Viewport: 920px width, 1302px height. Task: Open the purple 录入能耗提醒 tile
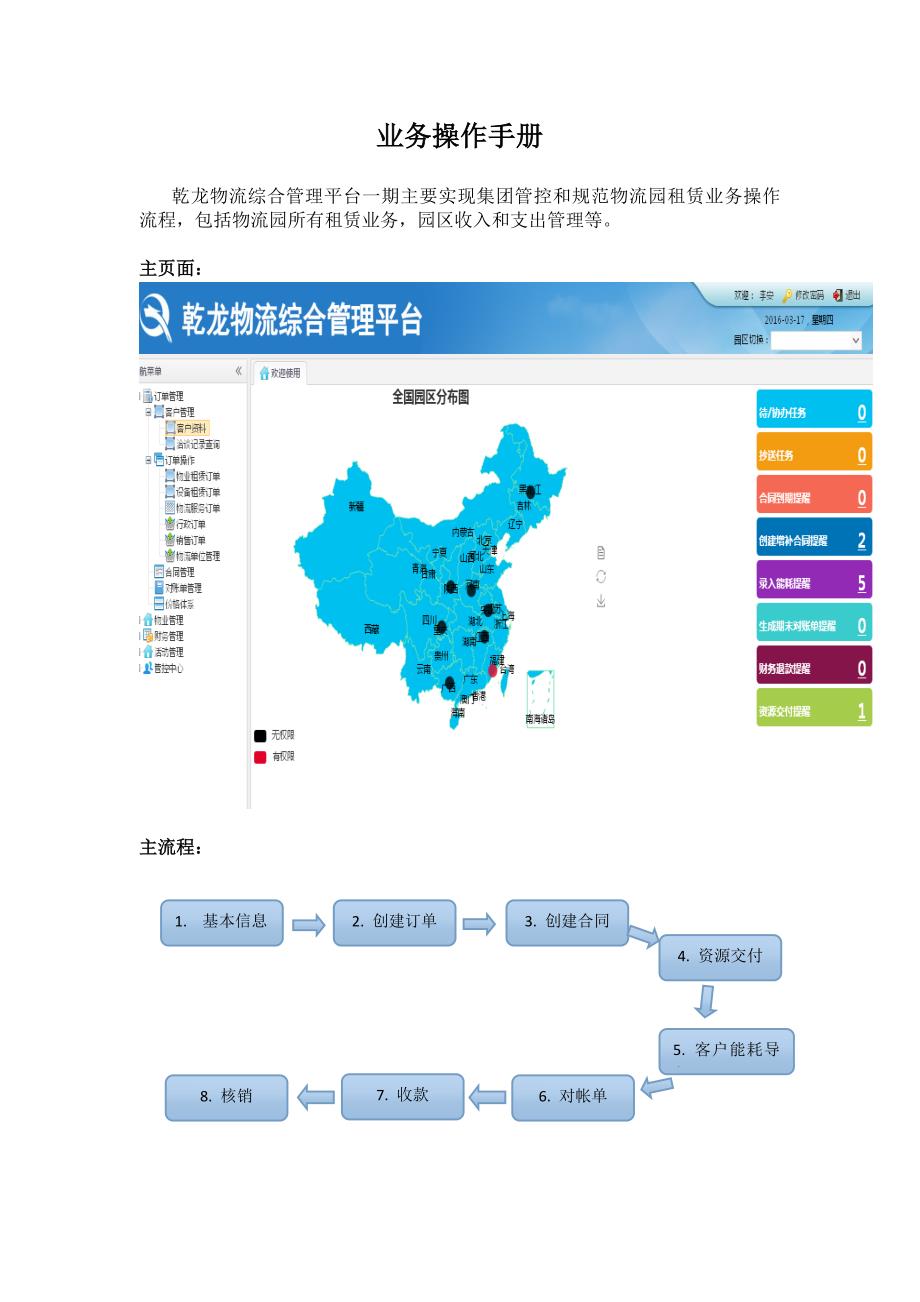tap(814, 580)
